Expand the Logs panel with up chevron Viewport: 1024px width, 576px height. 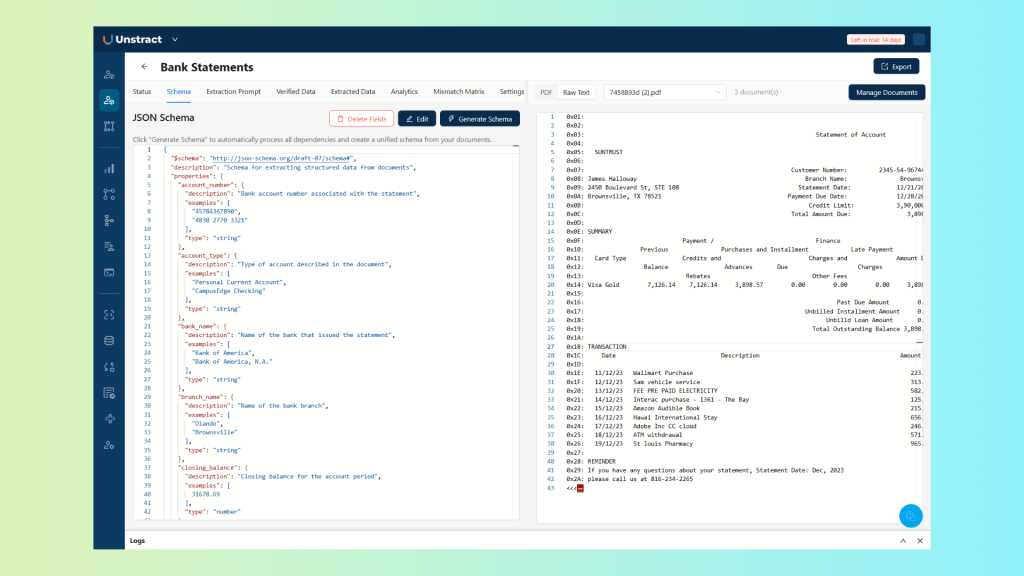click(x=902, y=541)
